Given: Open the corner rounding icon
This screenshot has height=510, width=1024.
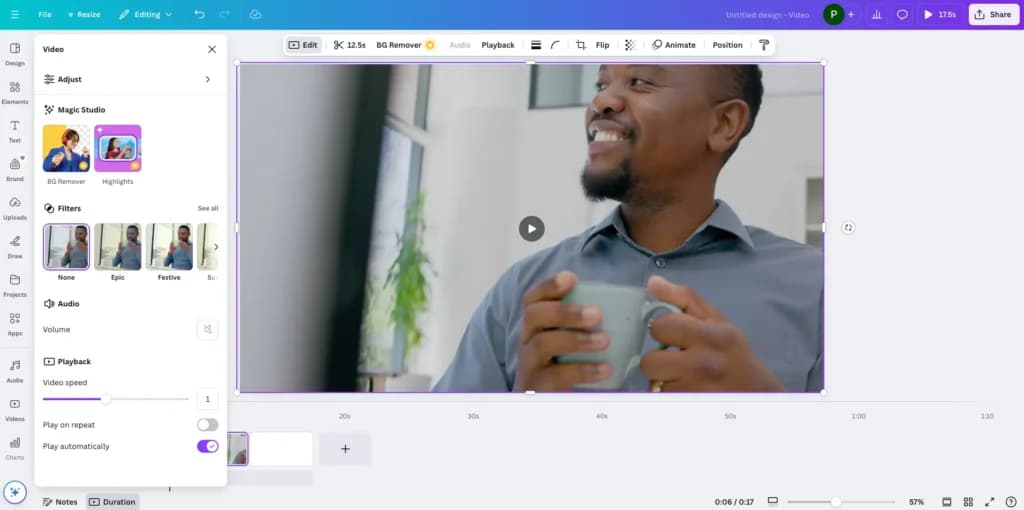Looking at the screenshot, I should [555, 45].
